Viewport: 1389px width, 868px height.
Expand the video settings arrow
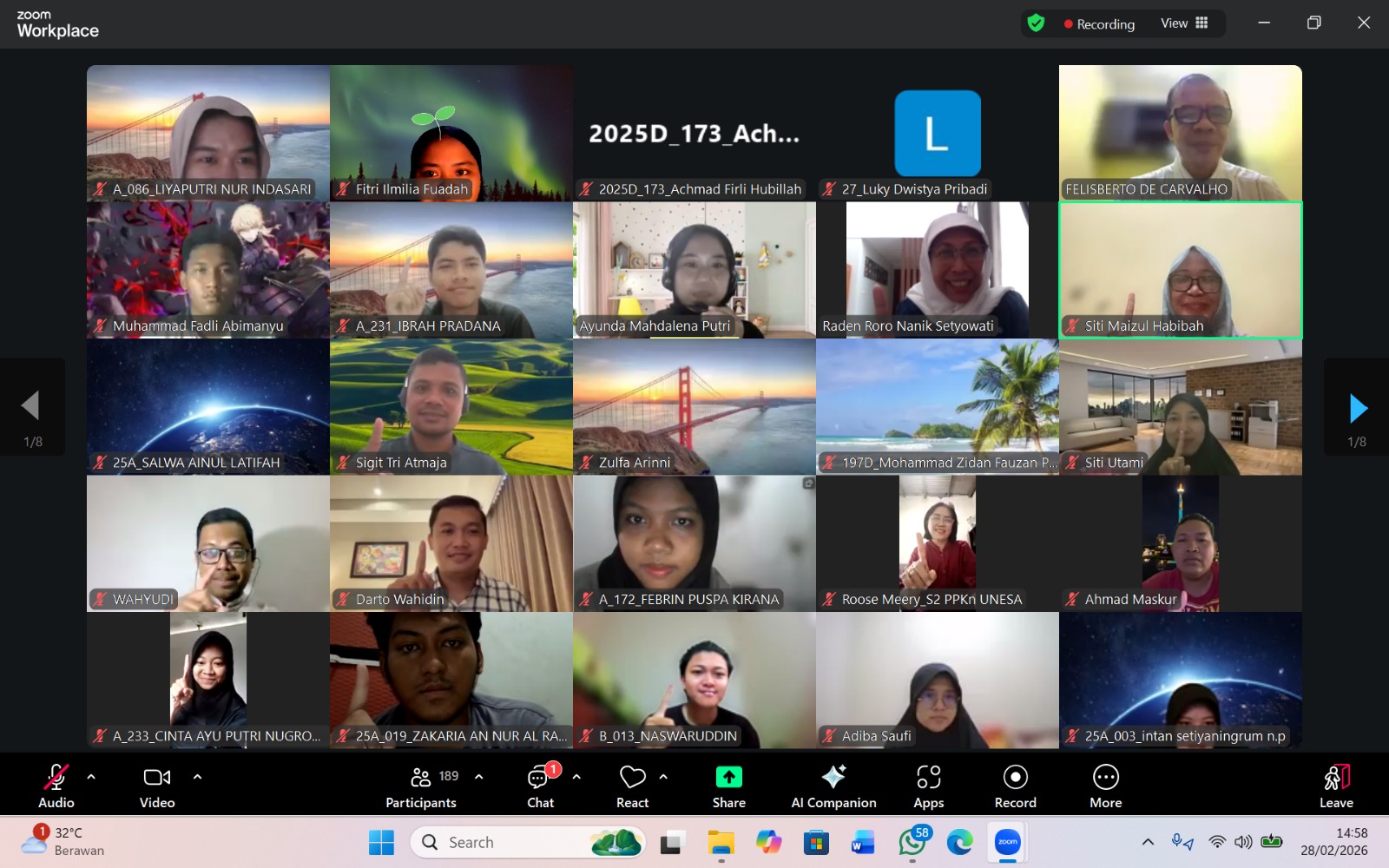[197, 777]
